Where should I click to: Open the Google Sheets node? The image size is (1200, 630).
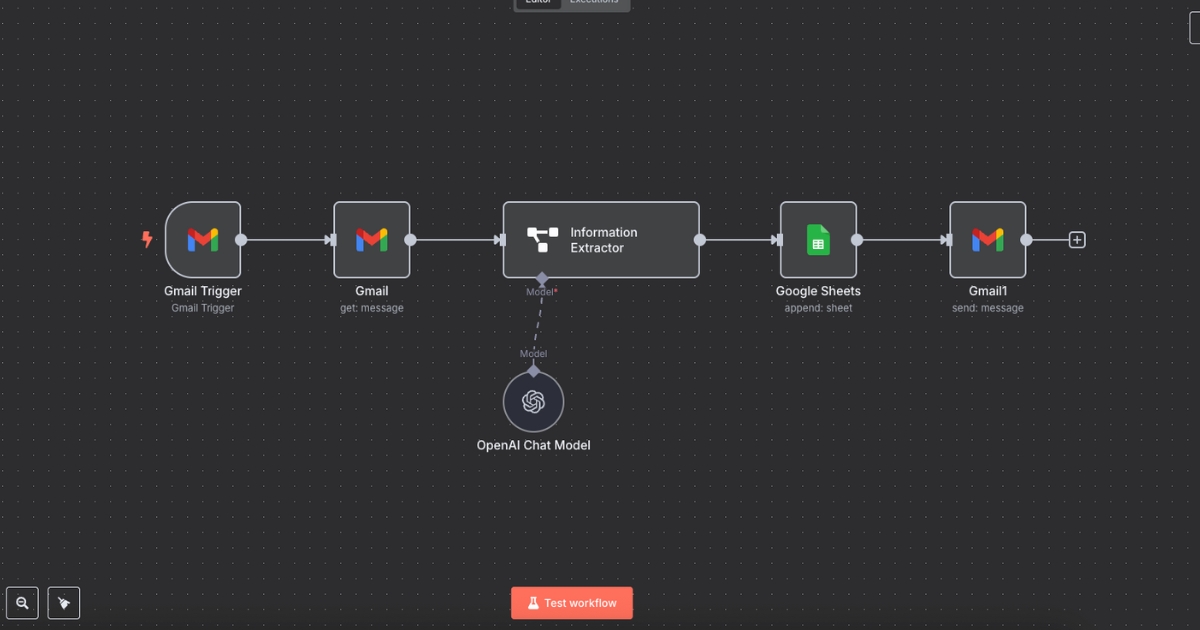click(818, 240)
